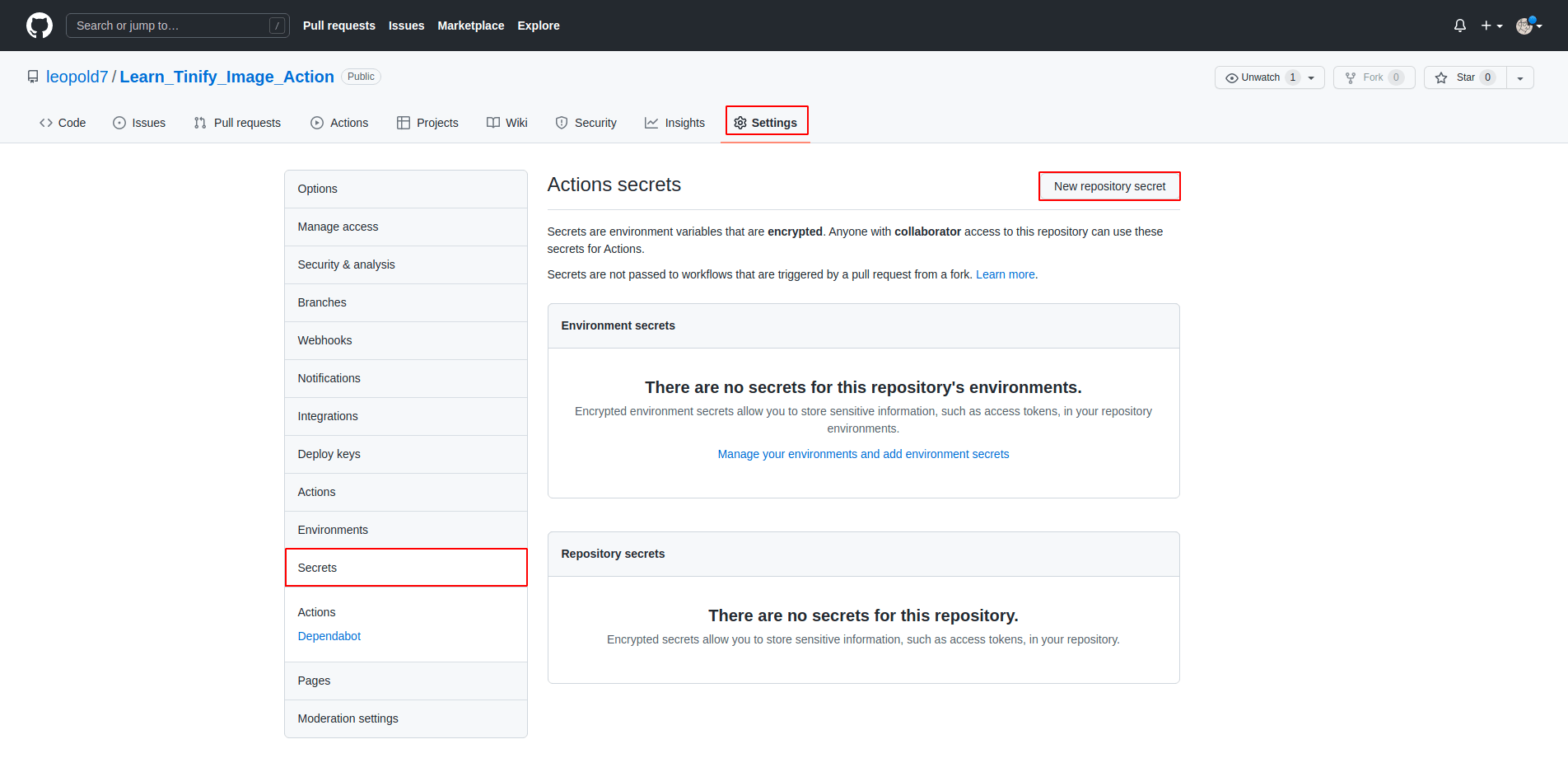The height and width of the screenshot is (758, 1568).
Task: Open Webhooks in settings sidebar
Action: point(324,340)
